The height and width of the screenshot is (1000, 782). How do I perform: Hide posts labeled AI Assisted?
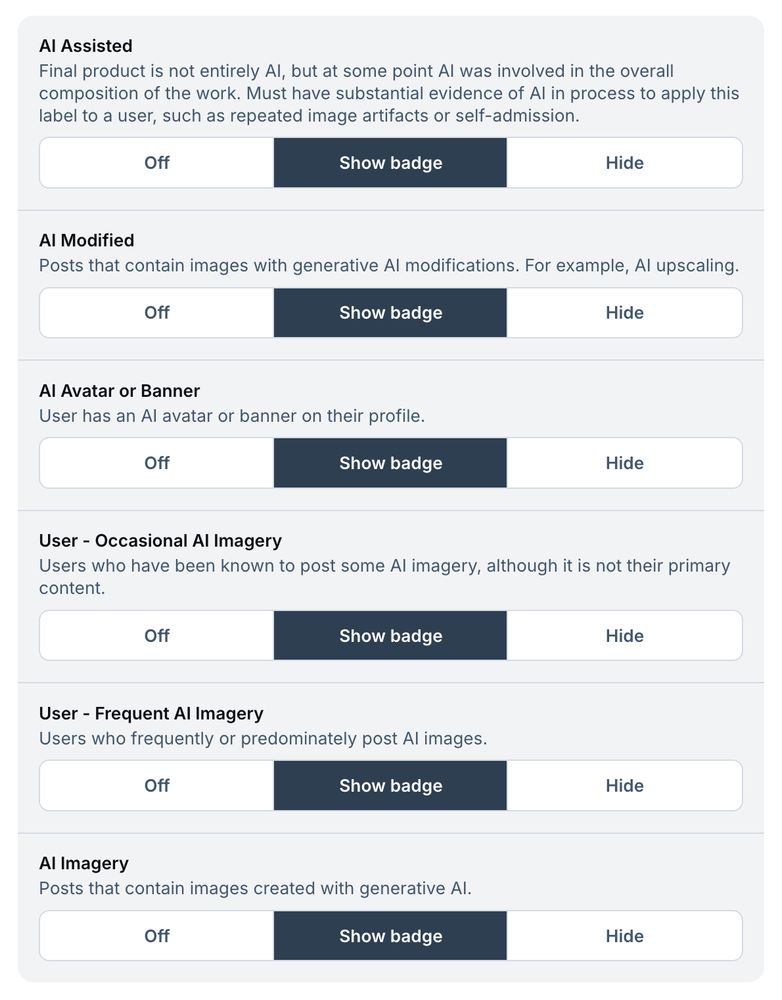coord(624,162)
